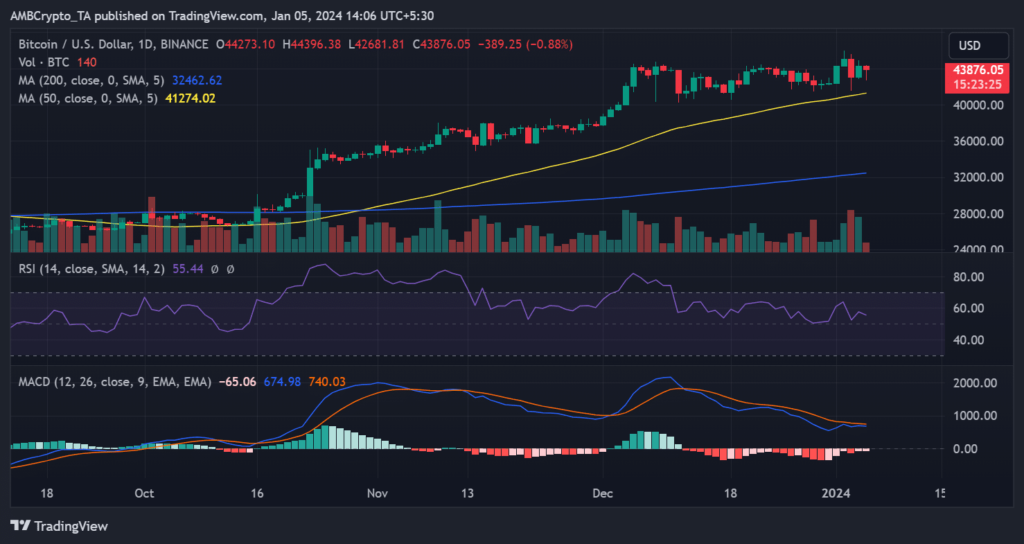1024x544 pixels.
Task: Click the AMBCrypto_TA publisher name
Action: click(x=57, y=15)
